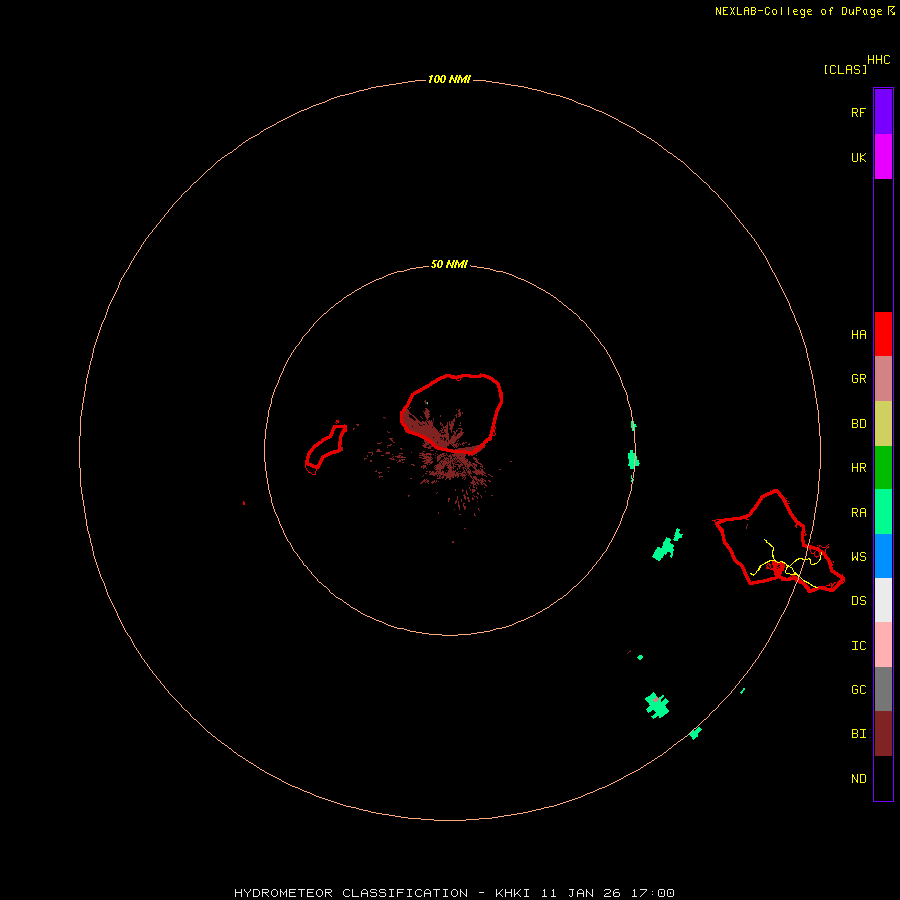Click the 100 NMI range ring label
This screenshot has width=900, height=900.
pos(449,79)
